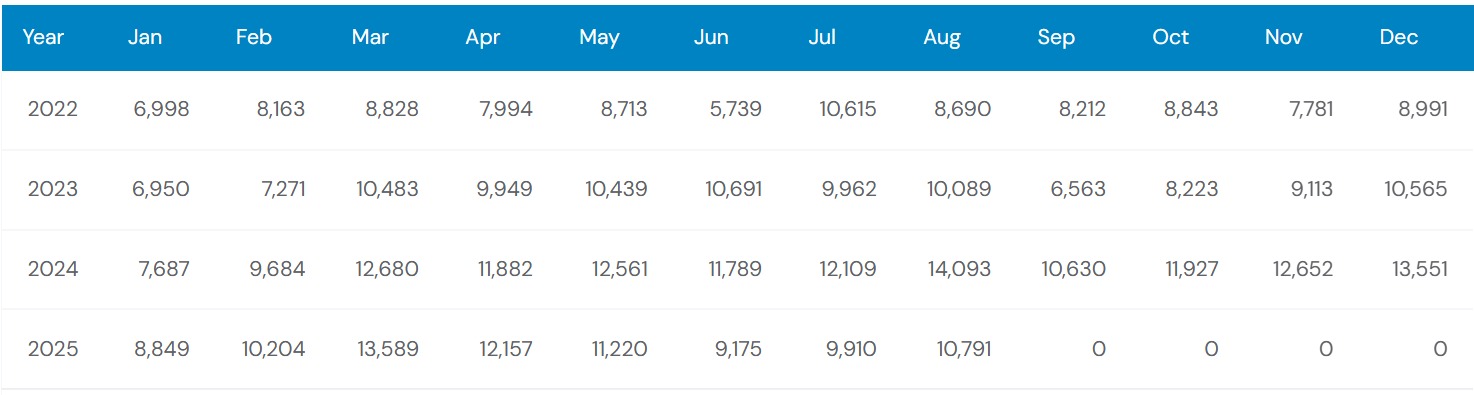
Task: Select the 13,589 cell for Mar 2025
Action: pos(388,349)
